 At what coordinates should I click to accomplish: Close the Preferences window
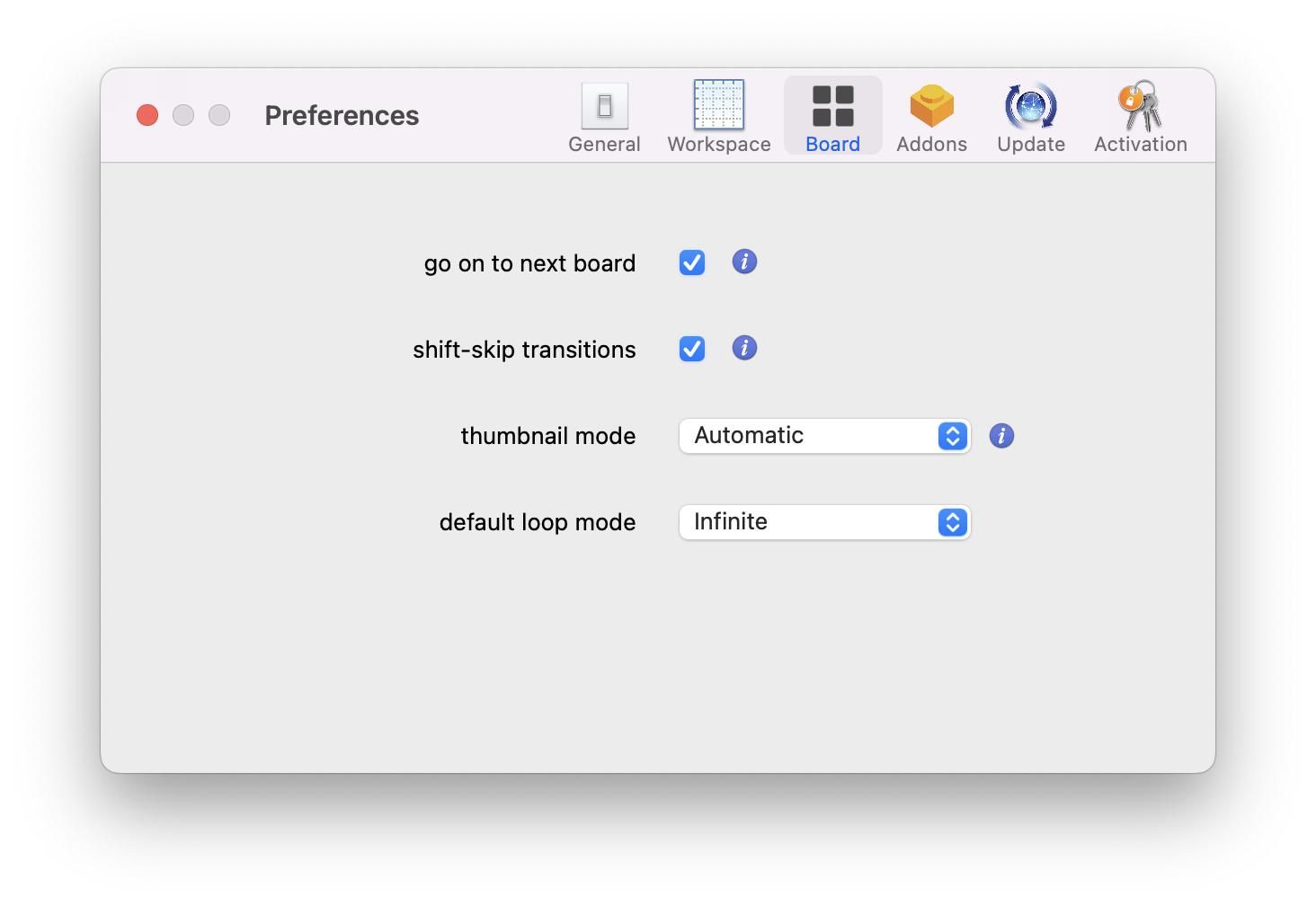tap(147, 115)
